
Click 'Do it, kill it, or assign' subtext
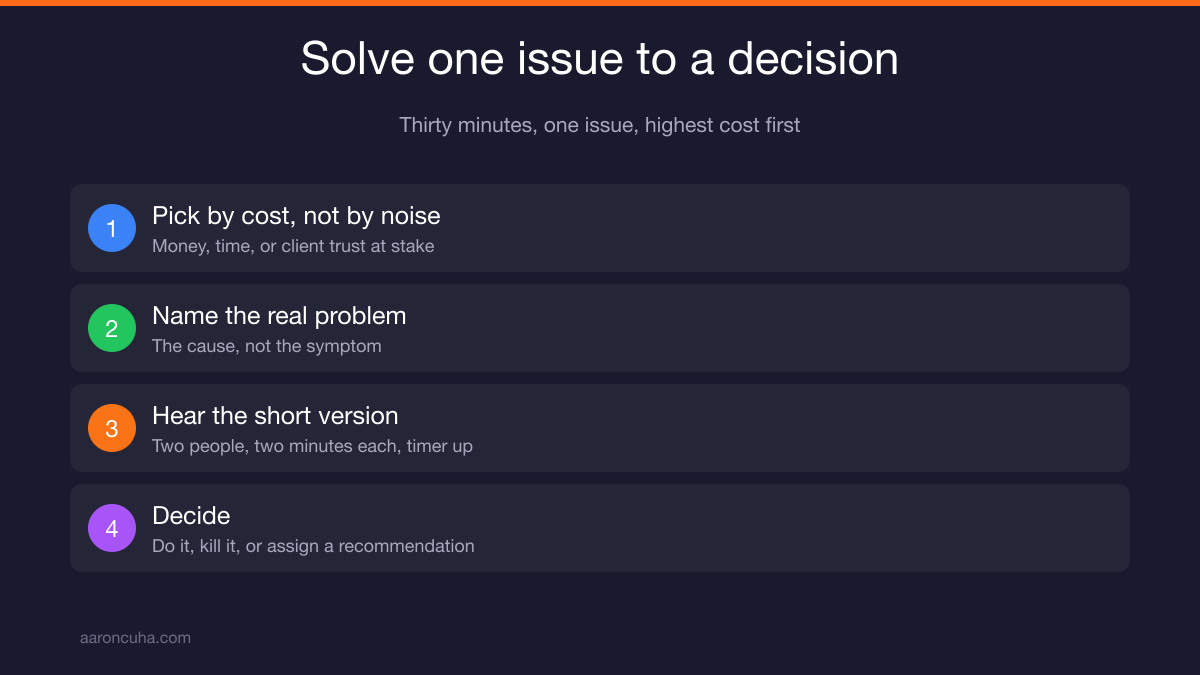point(313,546)
